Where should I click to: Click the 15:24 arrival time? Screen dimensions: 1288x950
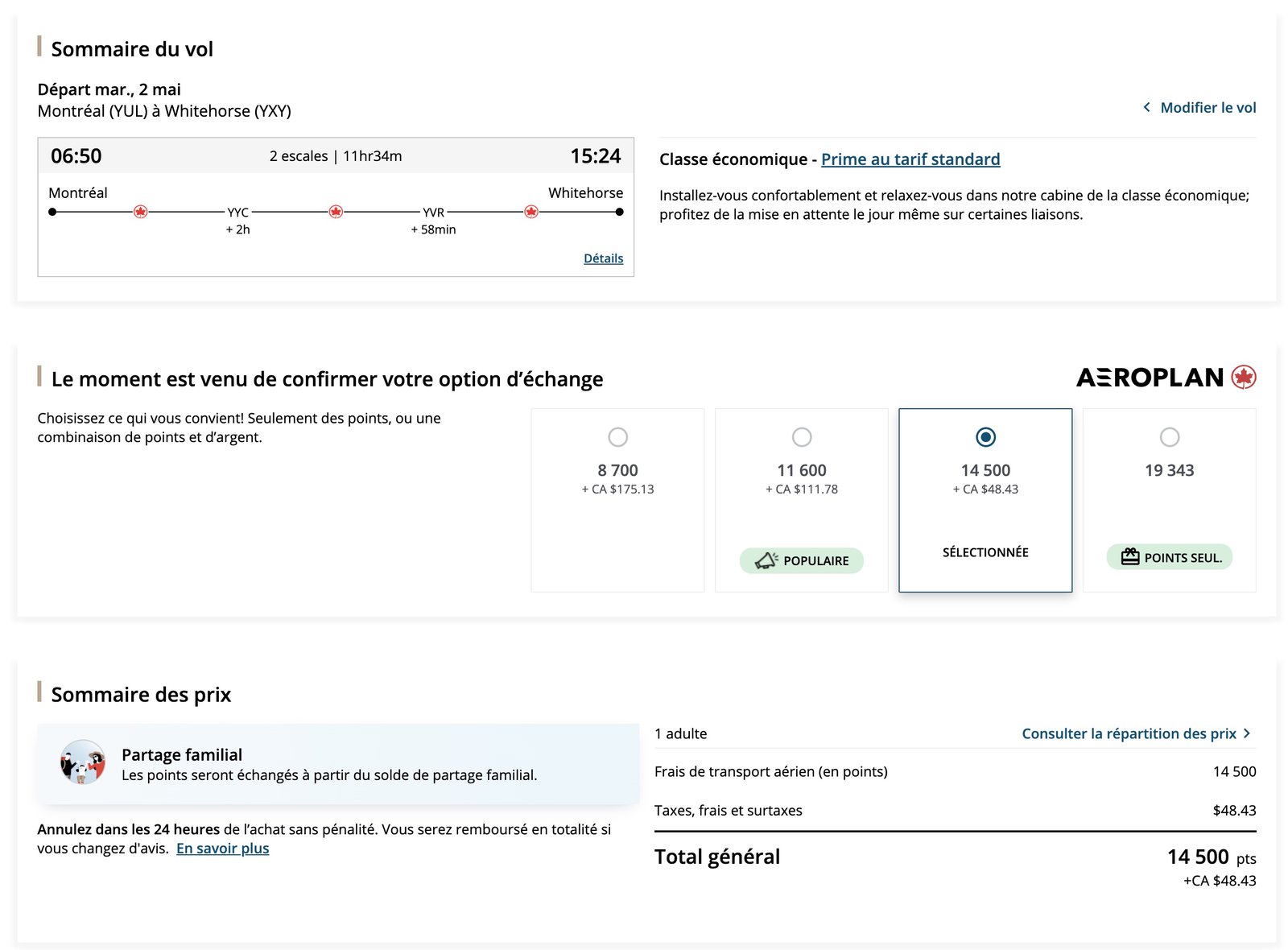click(596, 156)
